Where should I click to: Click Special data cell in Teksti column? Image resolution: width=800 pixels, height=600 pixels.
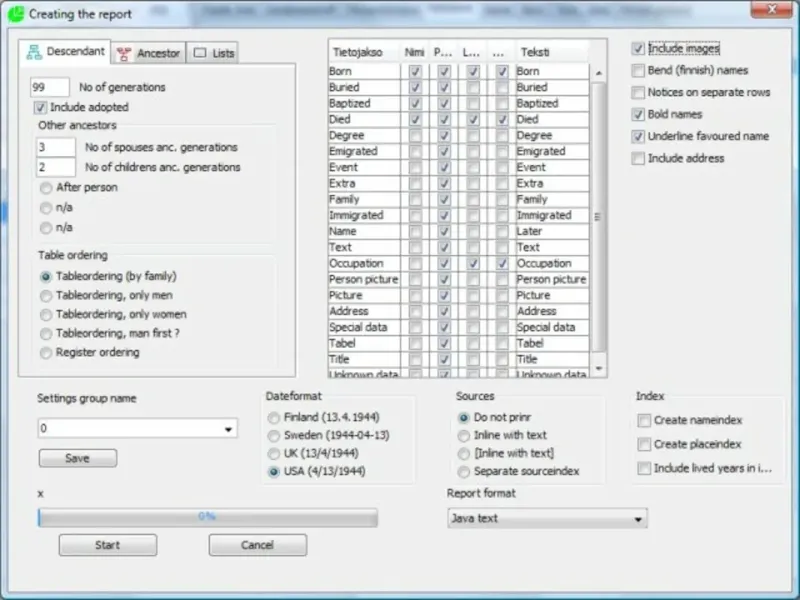pyautogui.click(x=552, y=328)
